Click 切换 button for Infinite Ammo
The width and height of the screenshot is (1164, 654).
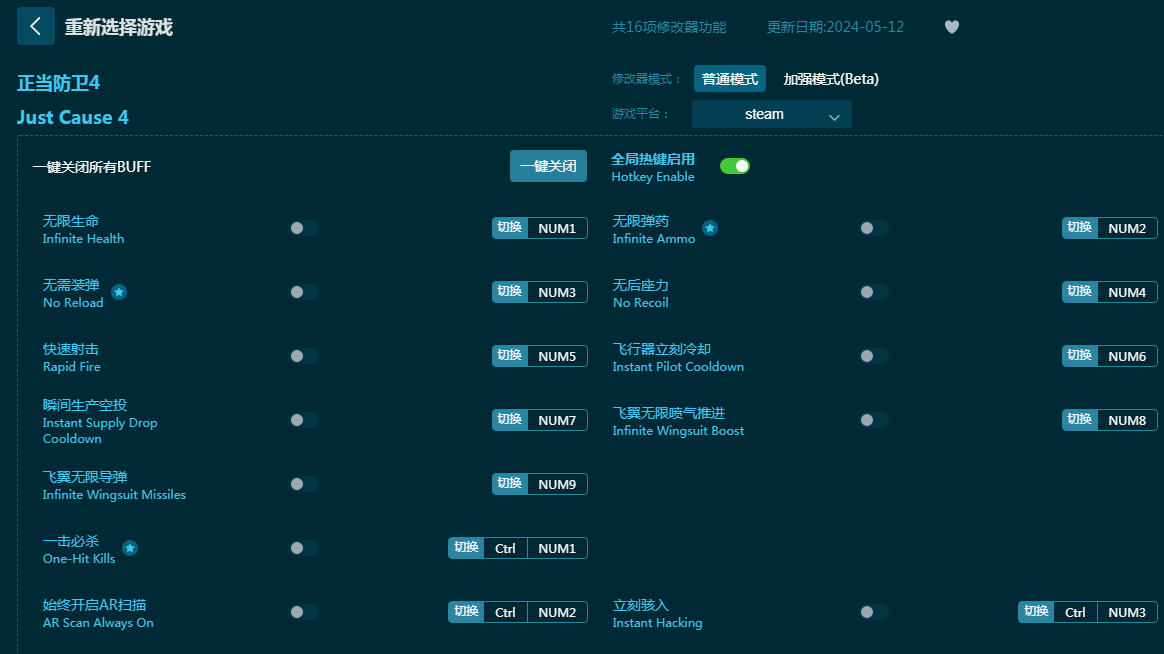[1080, 228]
